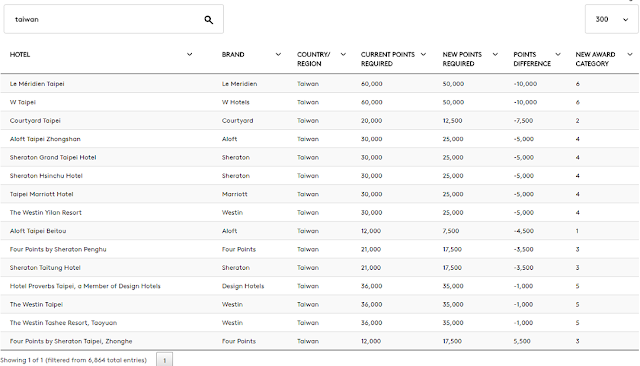Select the Courtyard Taipei row
640x366 pixels.
click(320, 120)
